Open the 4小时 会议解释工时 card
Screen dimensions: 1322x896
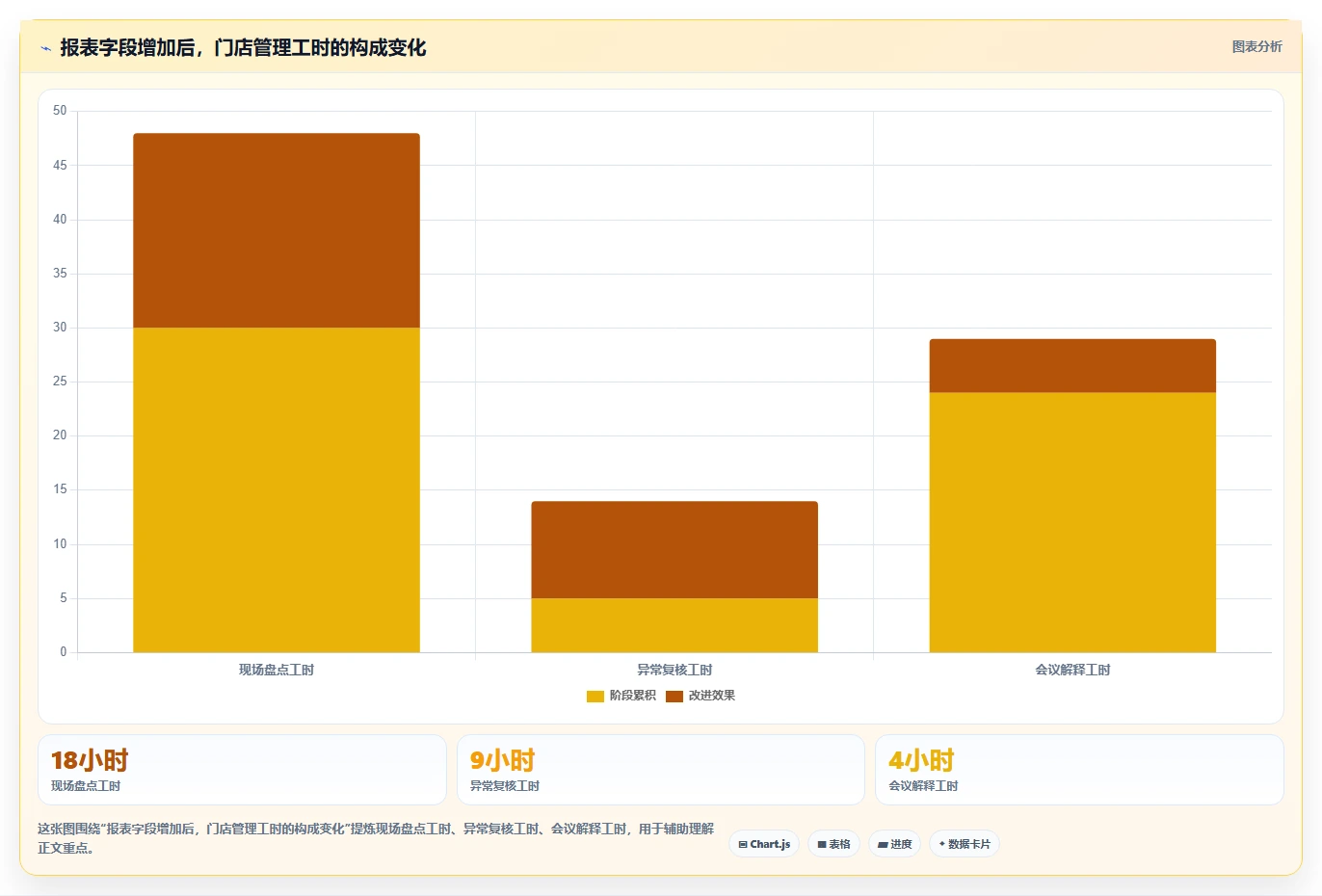tap(1079, 770)
